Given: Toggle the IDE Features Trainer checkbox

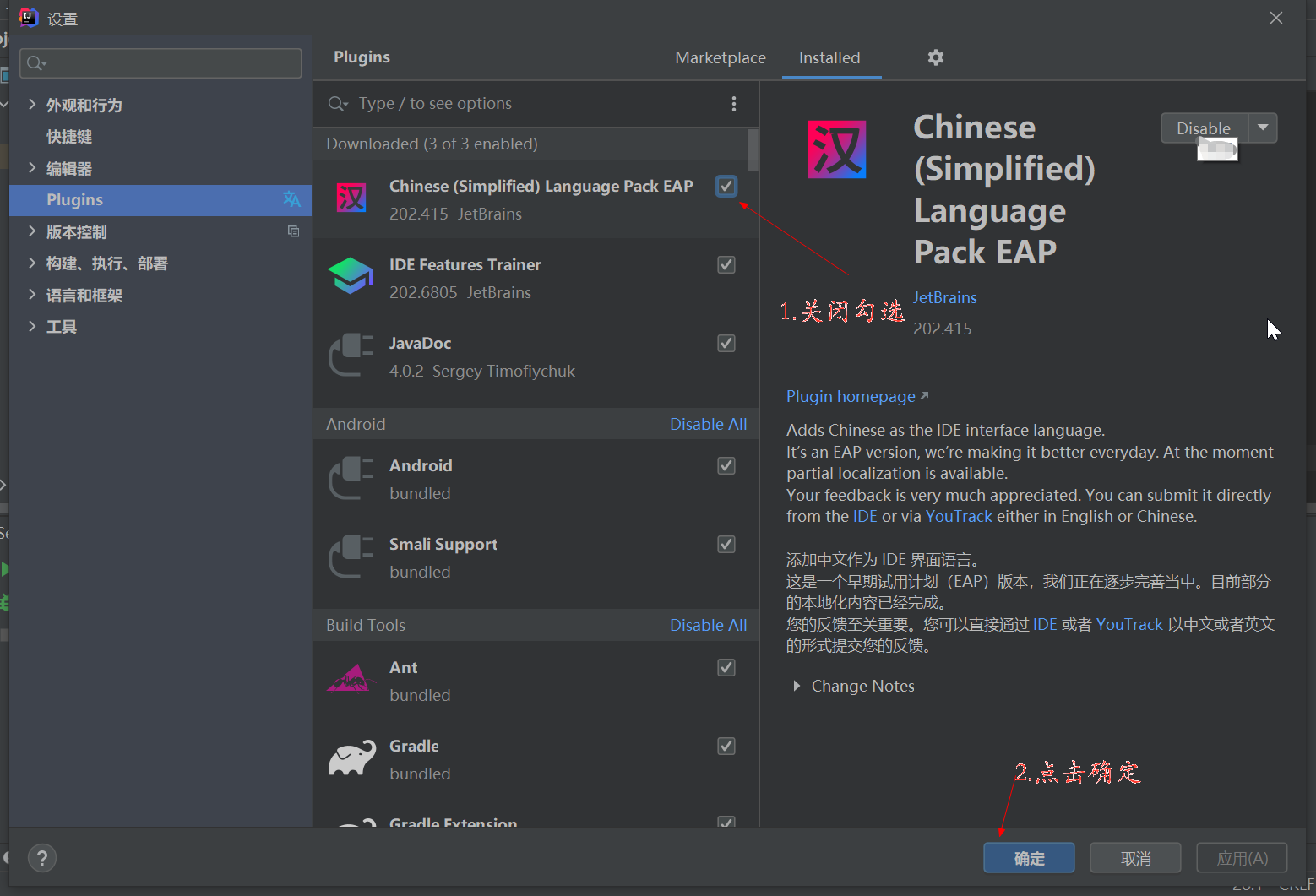Looking at the screenshot, I should tap(726, 264).
